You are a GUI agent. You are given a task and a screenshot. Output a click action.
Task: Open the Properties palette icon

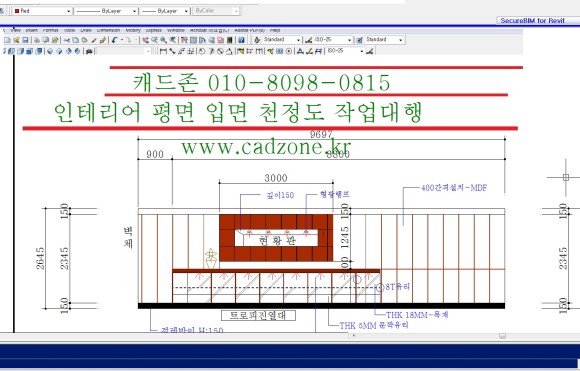click(184, 40)
